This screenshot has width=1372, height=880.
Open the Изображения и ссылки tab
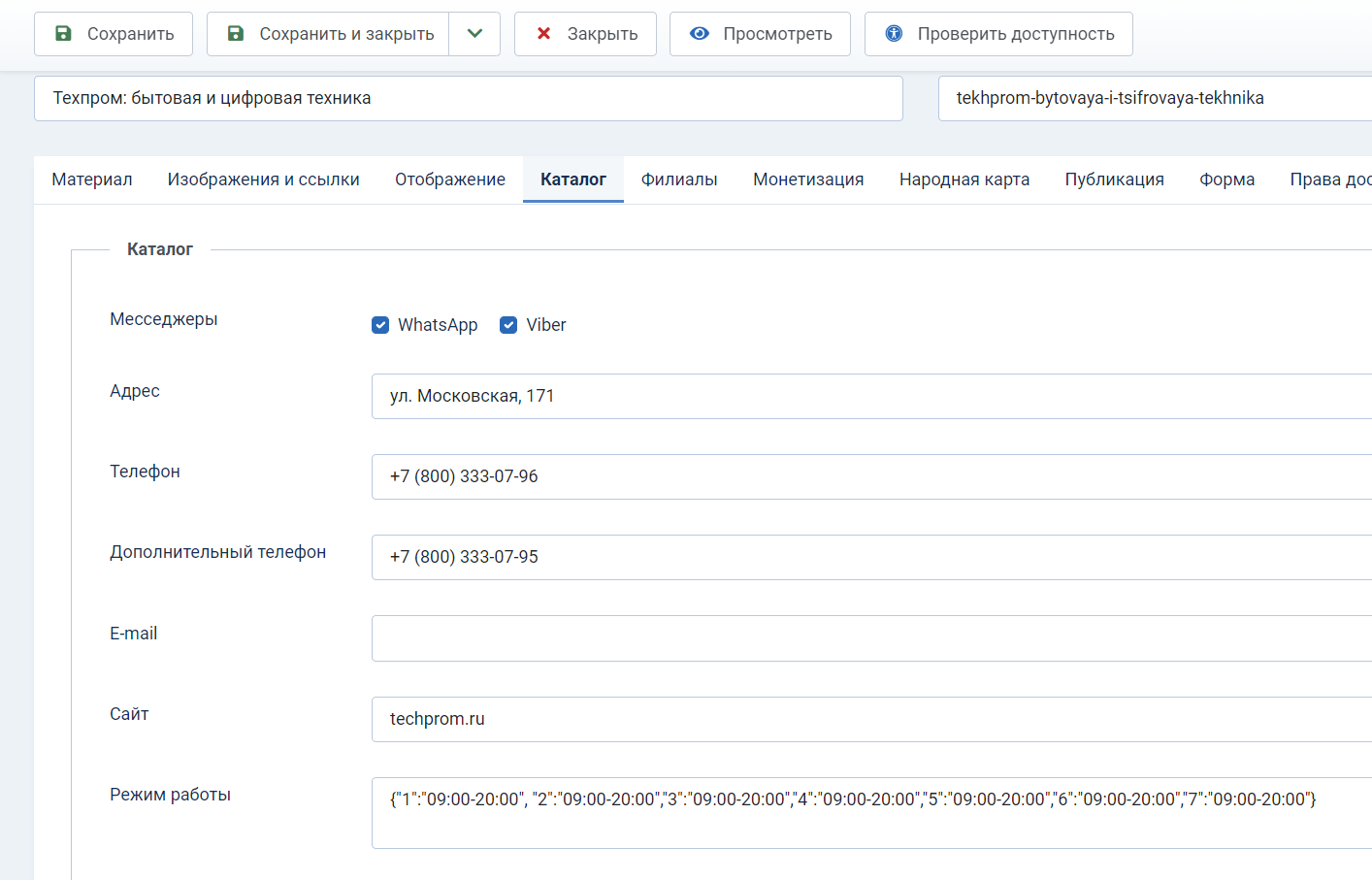click(263, 179)
